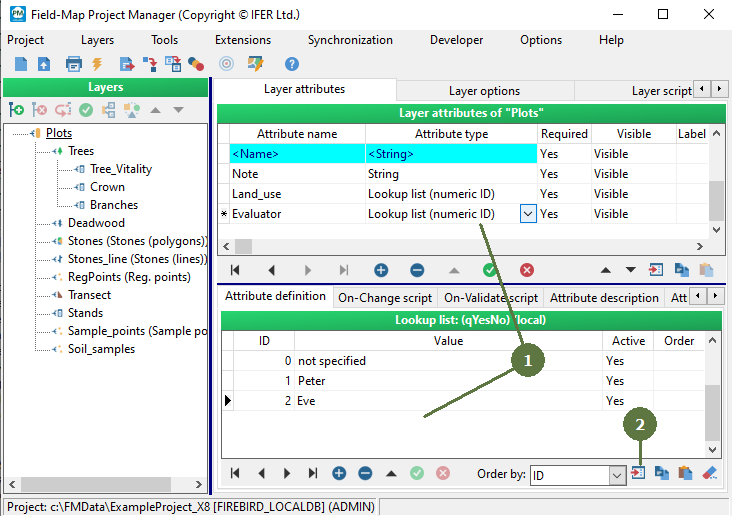Cancel attribute edits with the red X icon
This screenshot has height=516, width=732.
526,270
